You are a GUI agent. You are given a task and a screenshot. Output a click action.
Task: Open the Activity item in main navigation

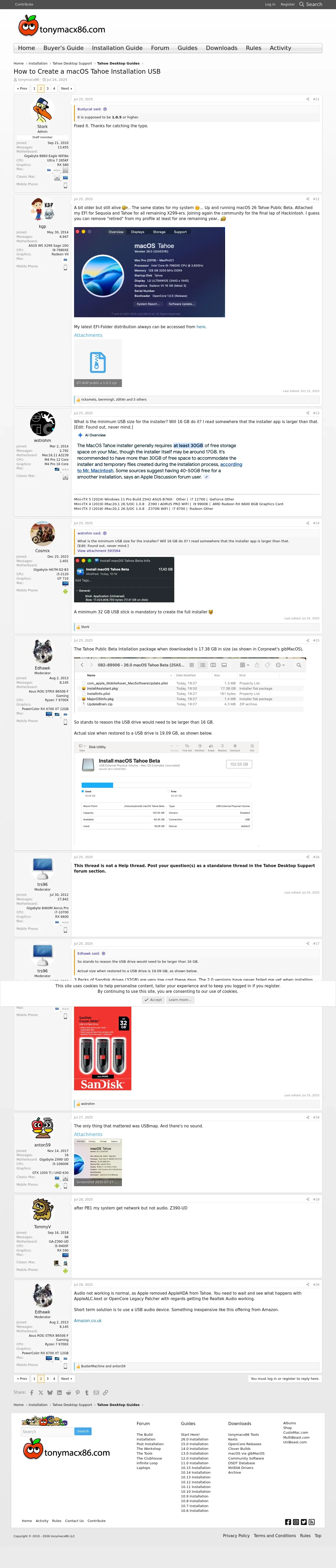point(281,48)
